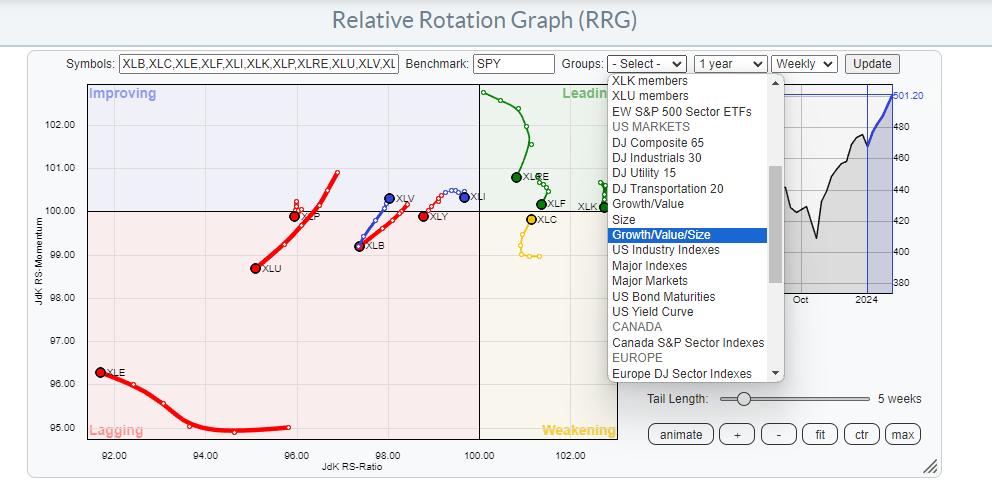Click the Benchmark SPY input field

click(x=513, y=64)
